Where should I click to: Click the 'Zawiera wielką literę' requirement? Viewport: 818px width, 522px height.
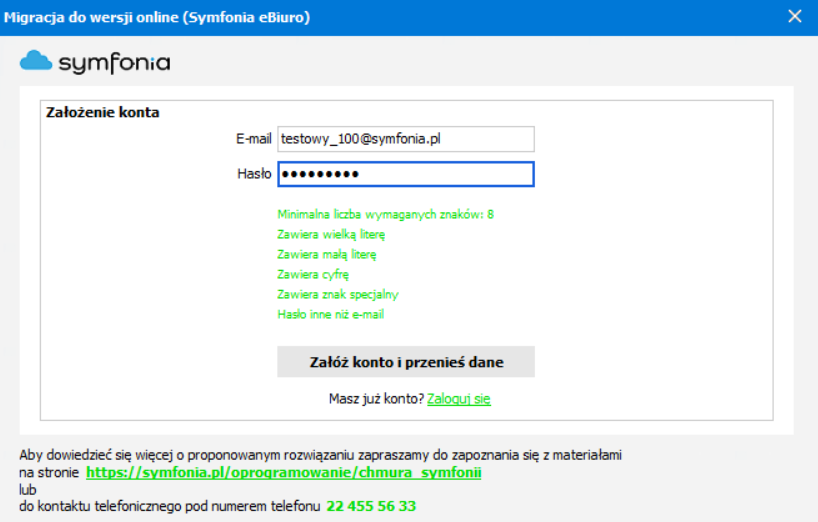pos(331,235)
